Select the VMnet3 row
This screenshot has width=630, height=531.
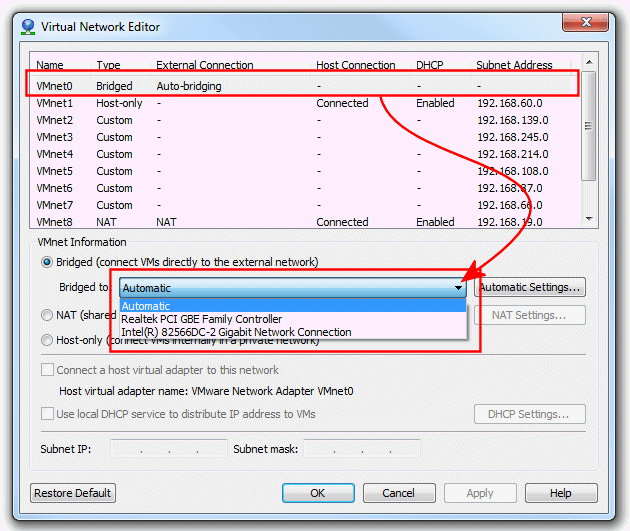[x=304, y=137]
